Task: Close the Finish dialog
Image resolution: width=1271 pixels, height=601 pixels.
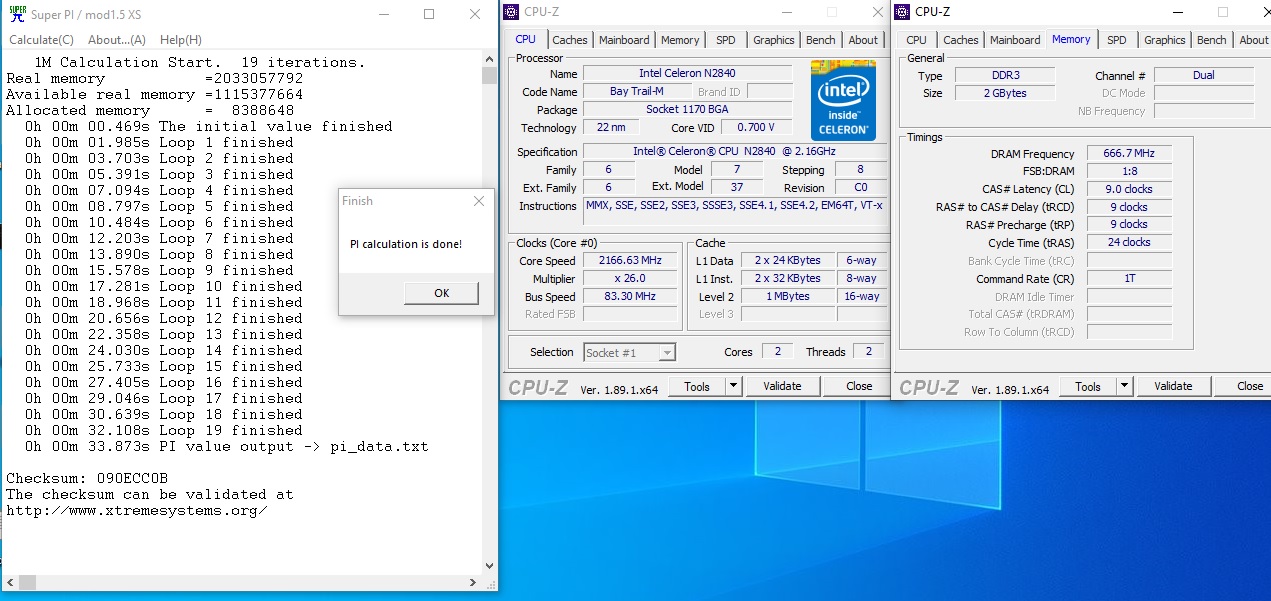Action: [x=479, y=201]
